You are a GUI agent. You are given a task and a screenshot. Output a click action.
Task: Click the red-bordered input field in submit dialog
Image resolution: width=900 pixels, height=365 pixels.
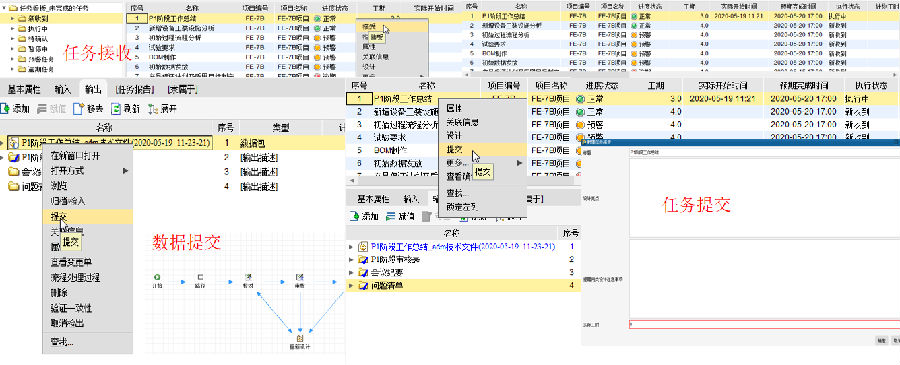tap(764, 324)
